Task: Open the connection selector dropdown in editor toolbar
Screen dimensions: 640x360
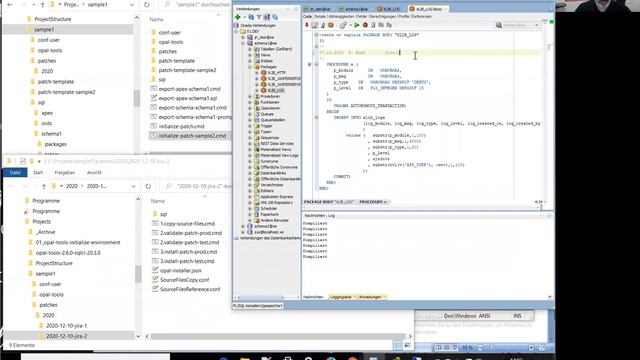Action: [x=536, y=25]
